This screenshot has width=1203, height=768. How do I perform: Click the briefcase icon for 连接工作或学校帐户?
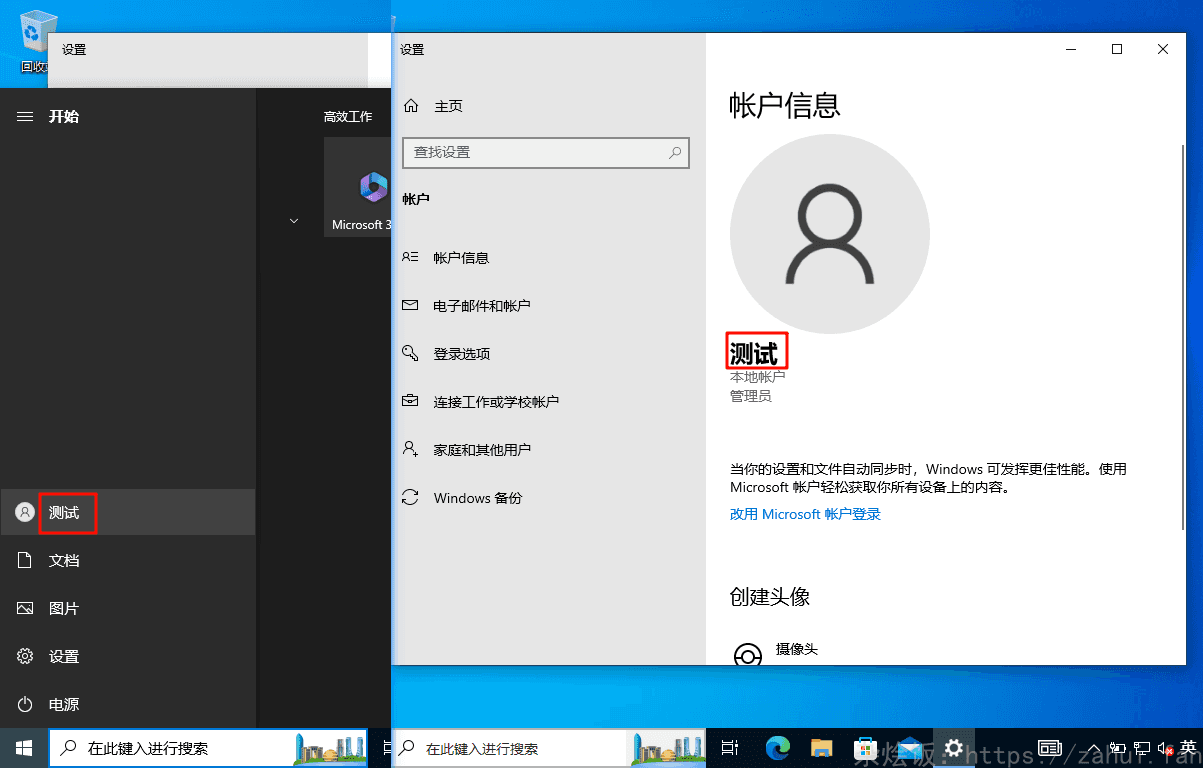pos(410,402)
